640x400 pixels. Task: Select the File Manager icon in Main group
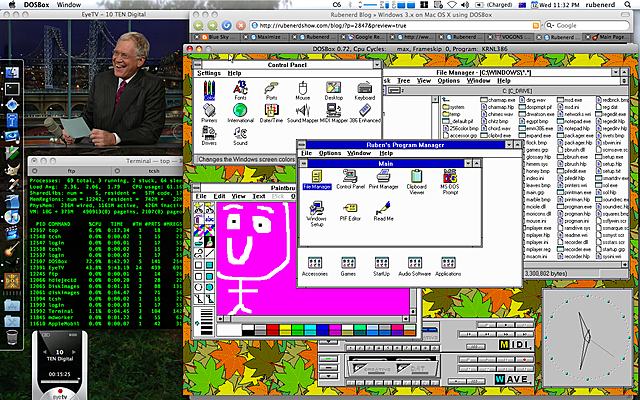317,180
